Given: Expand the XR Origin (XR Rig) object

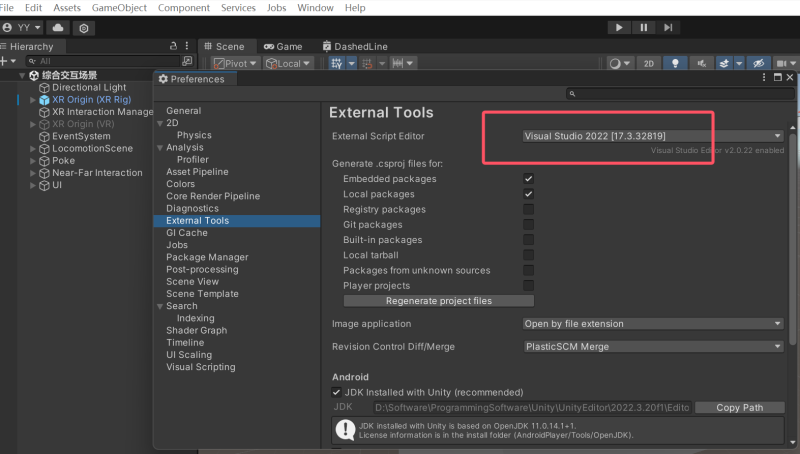Looking at the screenshot, I should (32, 100).
